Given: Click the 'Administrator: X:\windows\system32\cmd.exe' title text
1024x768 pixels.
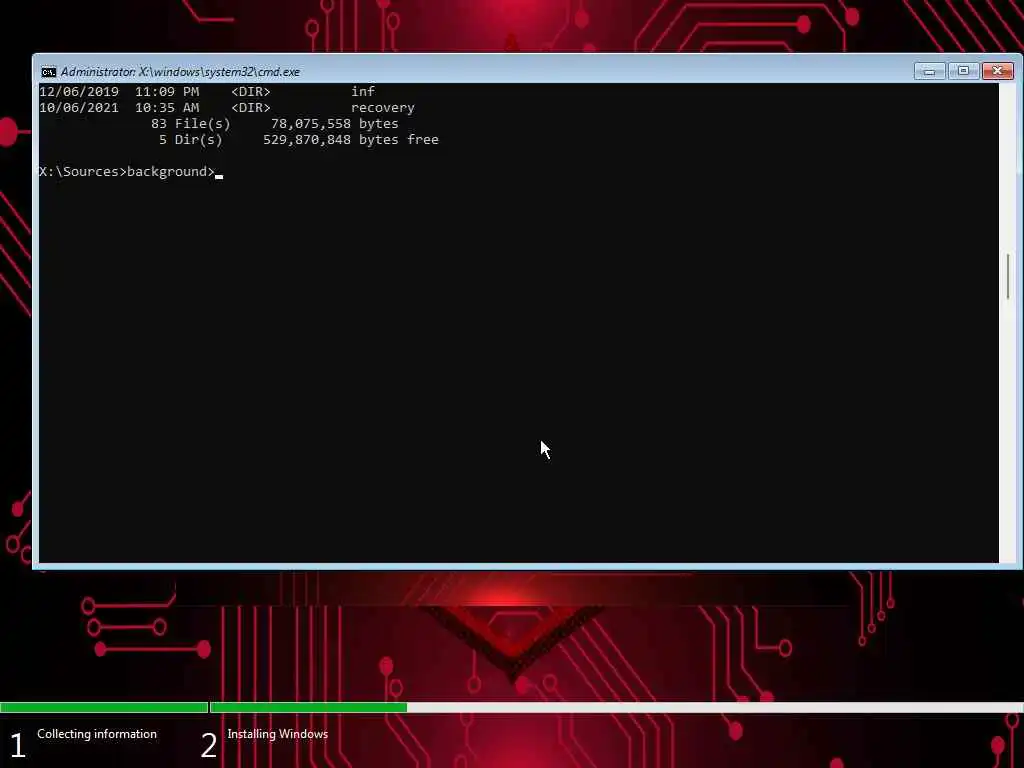Looking at the screenshot, I should click(180, 72).
